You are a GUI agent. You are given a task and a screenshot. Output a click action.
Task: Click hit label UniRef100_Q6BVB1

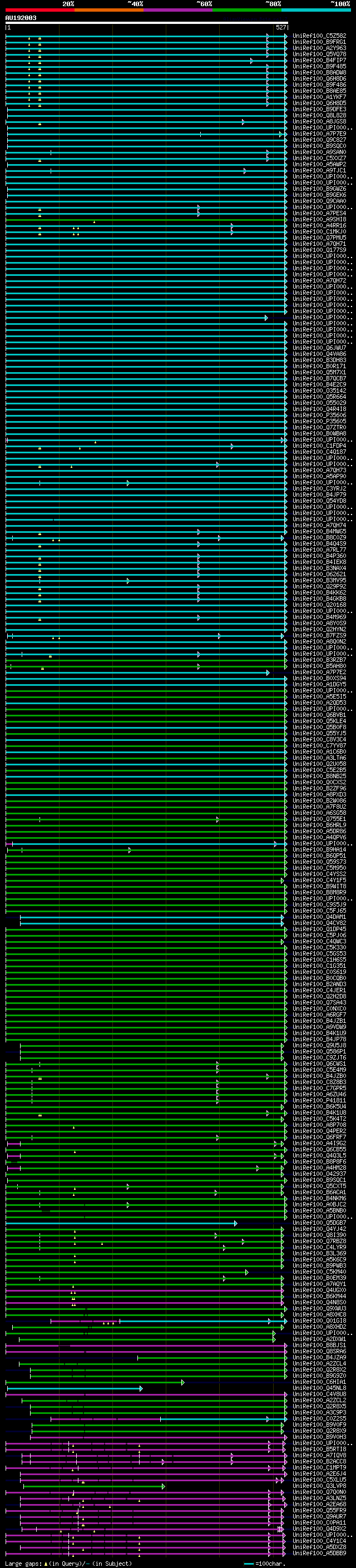[319, 715]
